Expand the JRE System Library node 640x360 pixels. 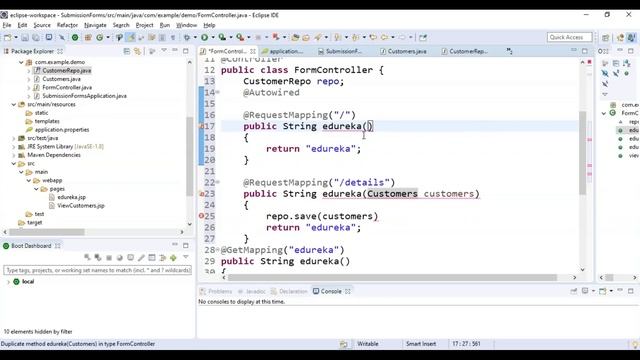click(x=14, y=147)
